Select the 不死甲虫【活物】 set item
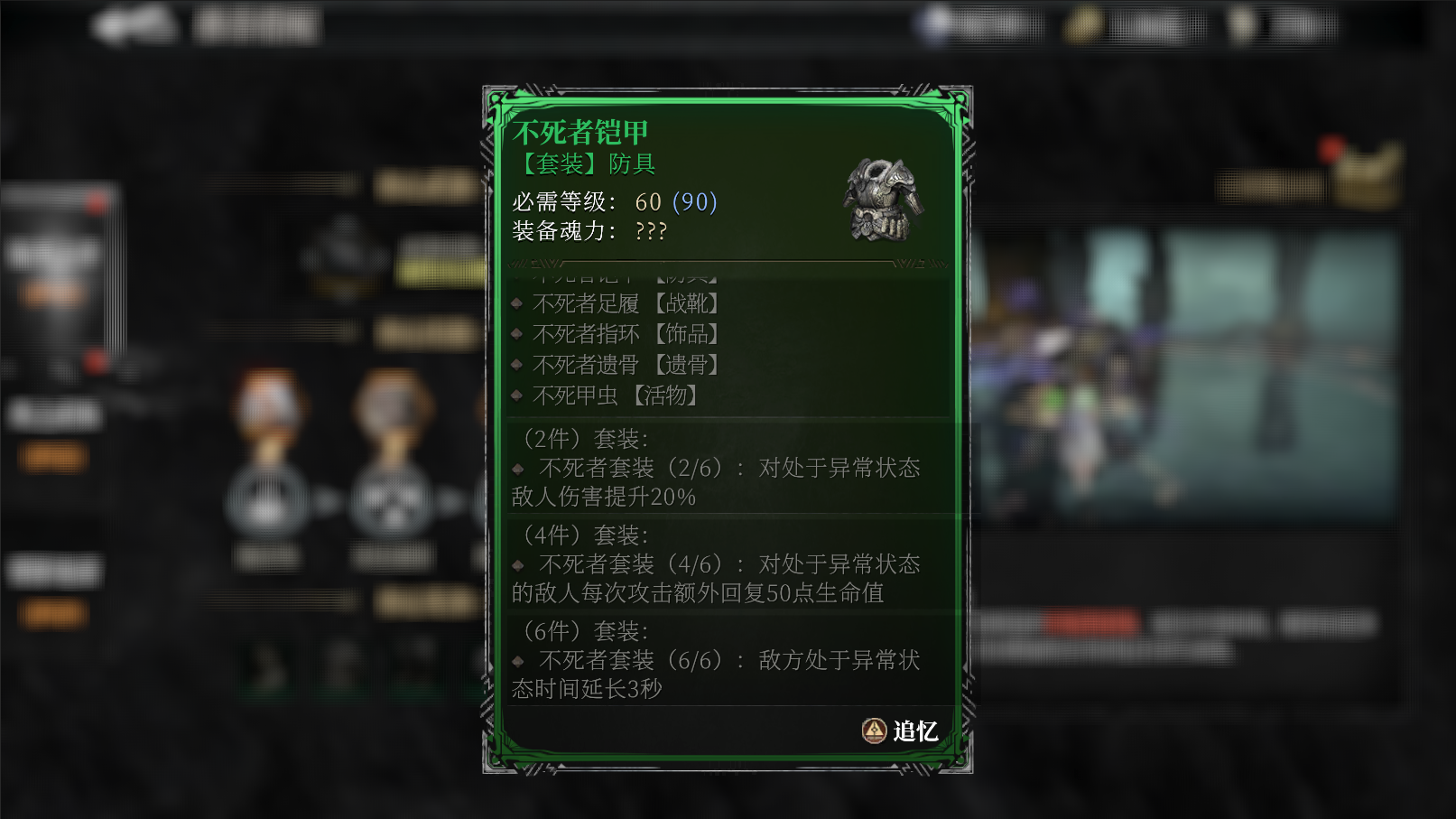This screenshot has height=819, width=1456. tap(615, 396)
